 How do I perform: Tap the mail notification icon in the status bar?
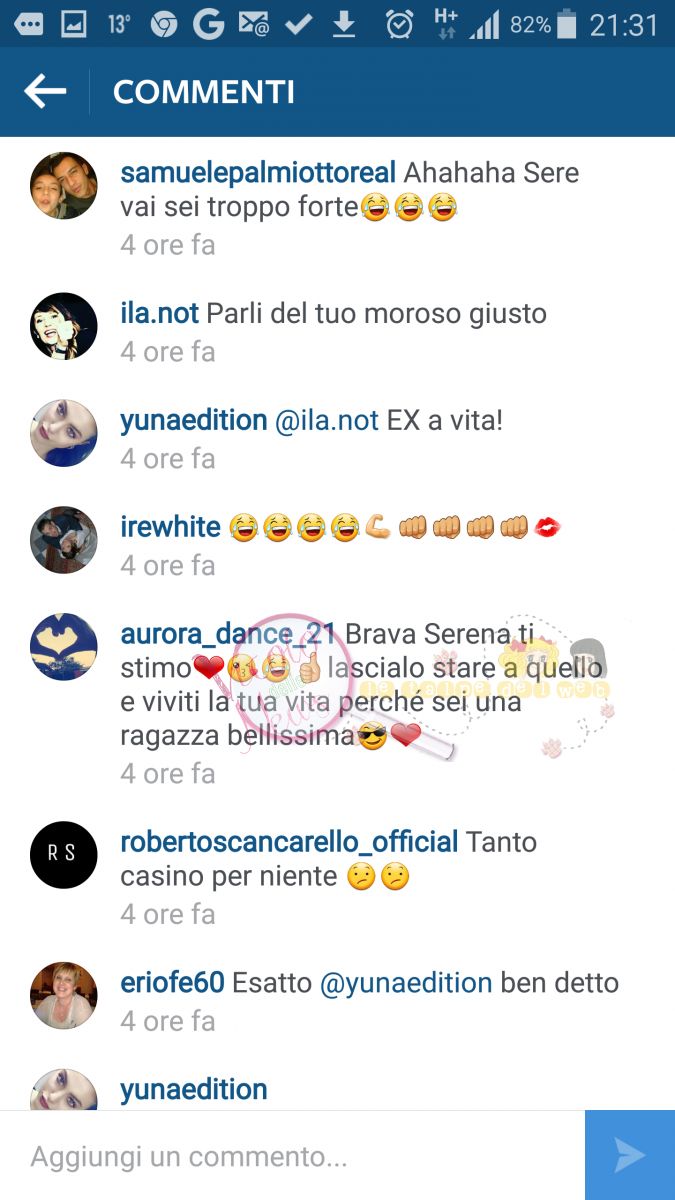254,24
